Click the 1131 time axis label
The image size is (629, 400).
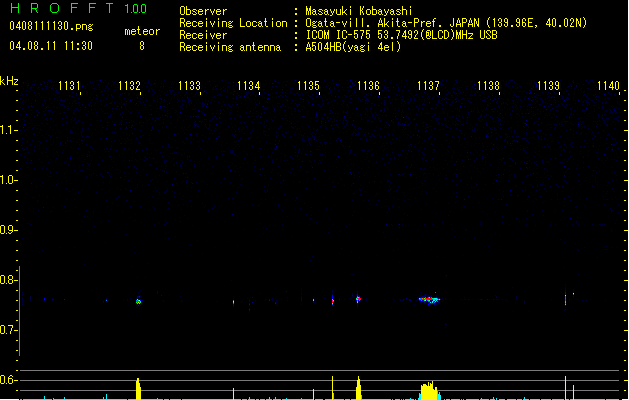(x=69, y=86)
